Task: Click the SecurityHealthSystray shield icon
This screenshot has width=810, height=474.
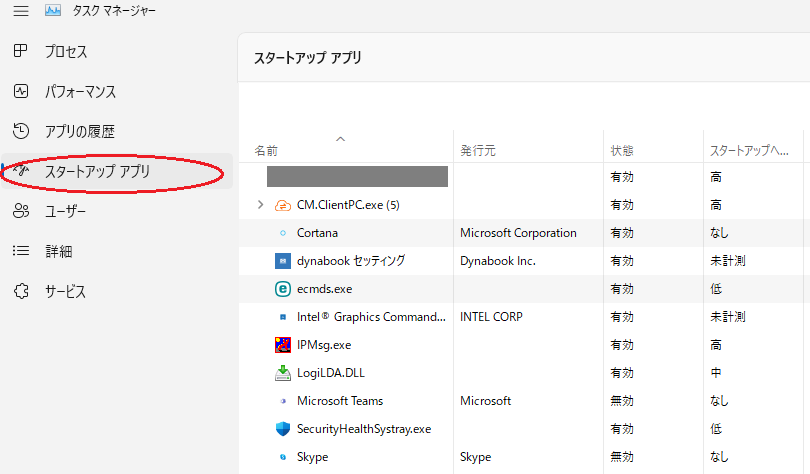Action: pos(283,429)
